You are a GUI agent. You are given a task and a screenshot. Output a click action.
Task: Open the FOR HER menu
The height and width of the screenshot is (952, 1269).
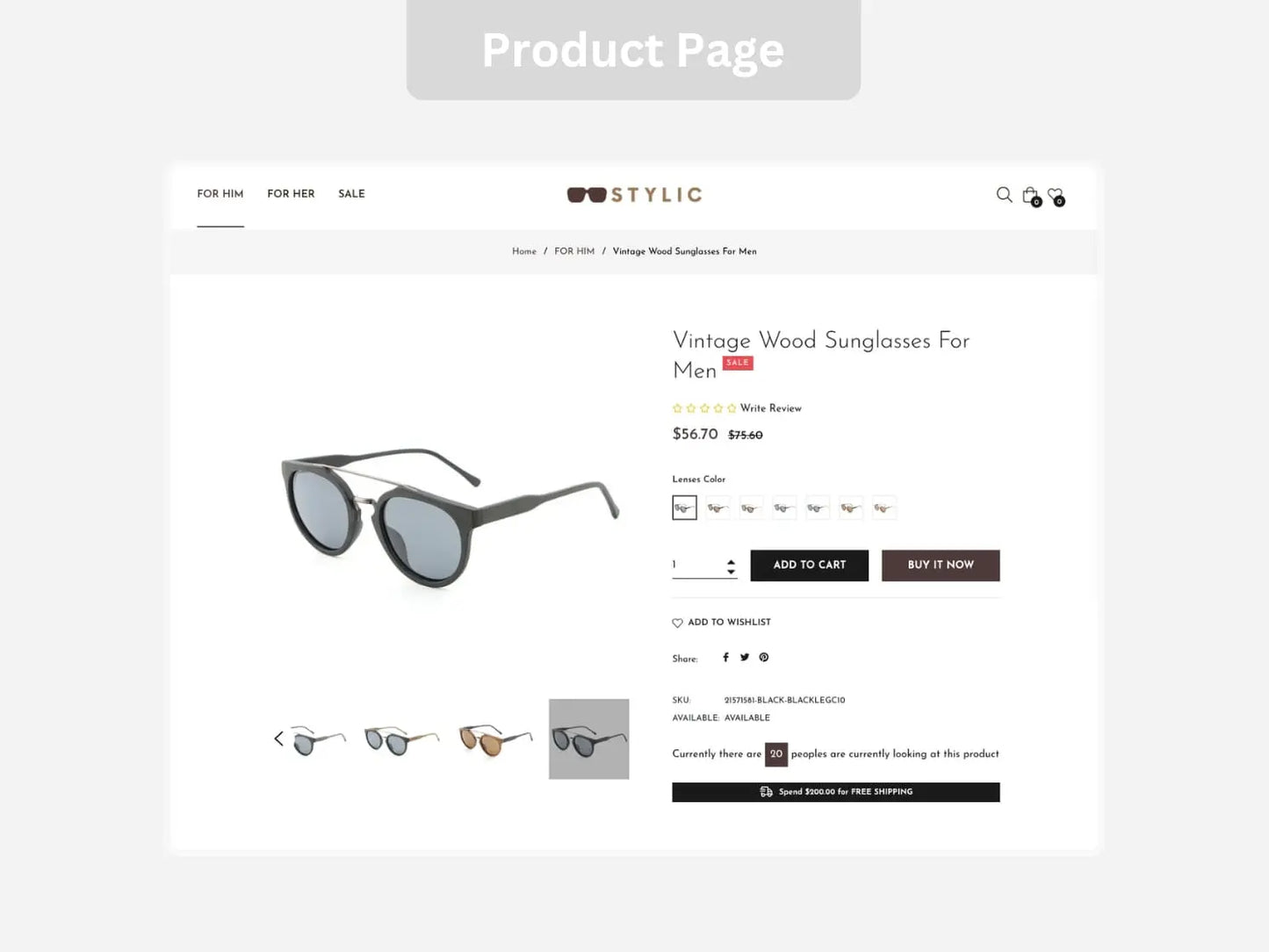click(291, 194)
